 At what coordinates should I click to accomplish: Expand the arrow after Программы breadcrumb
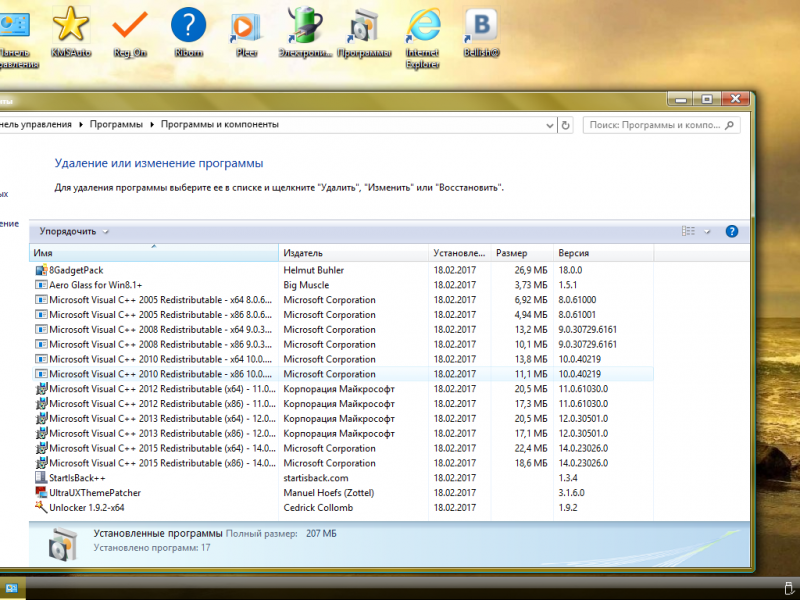coord(152,124)
